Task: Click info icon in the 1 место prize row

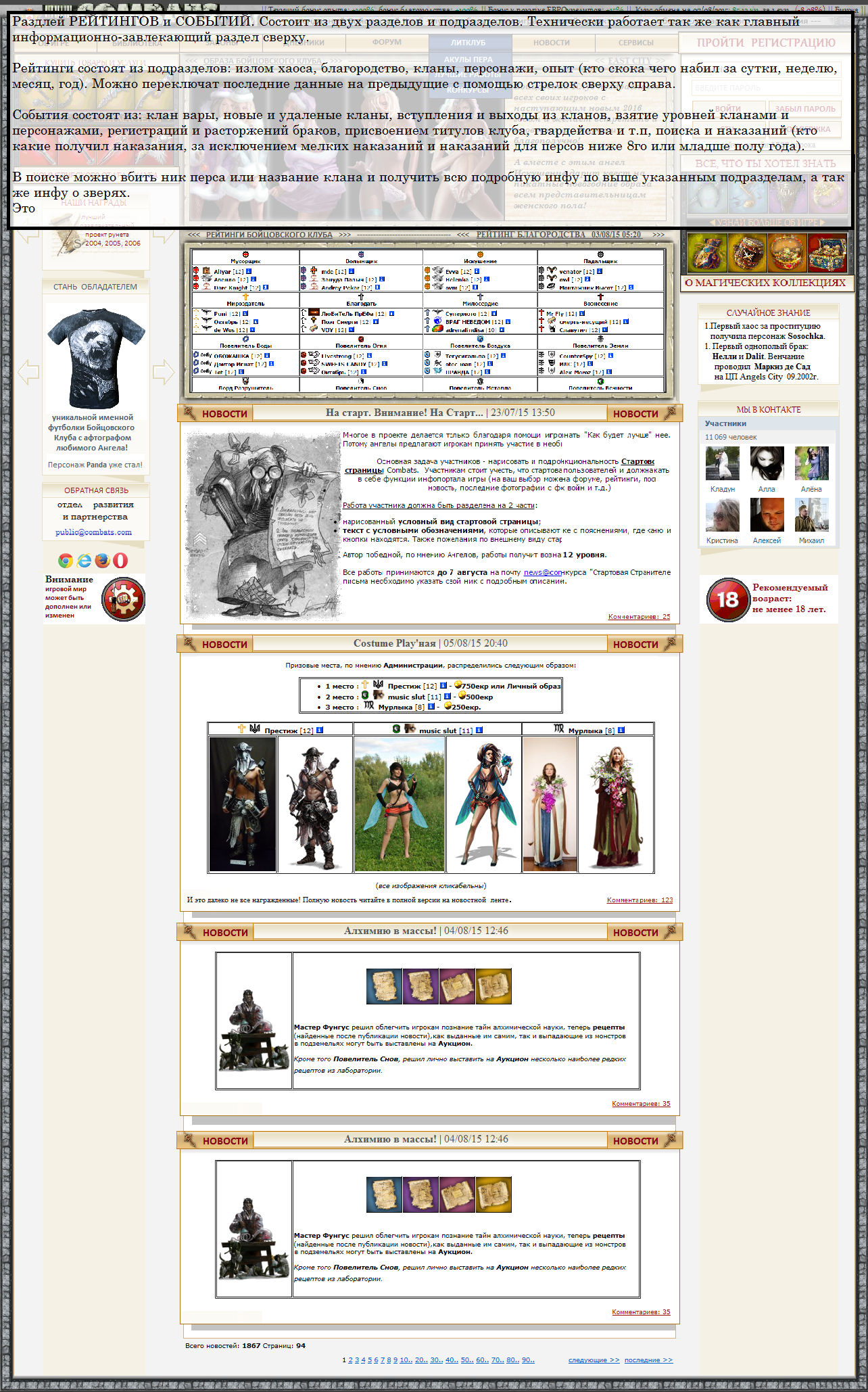Action: tap(443, 686)
